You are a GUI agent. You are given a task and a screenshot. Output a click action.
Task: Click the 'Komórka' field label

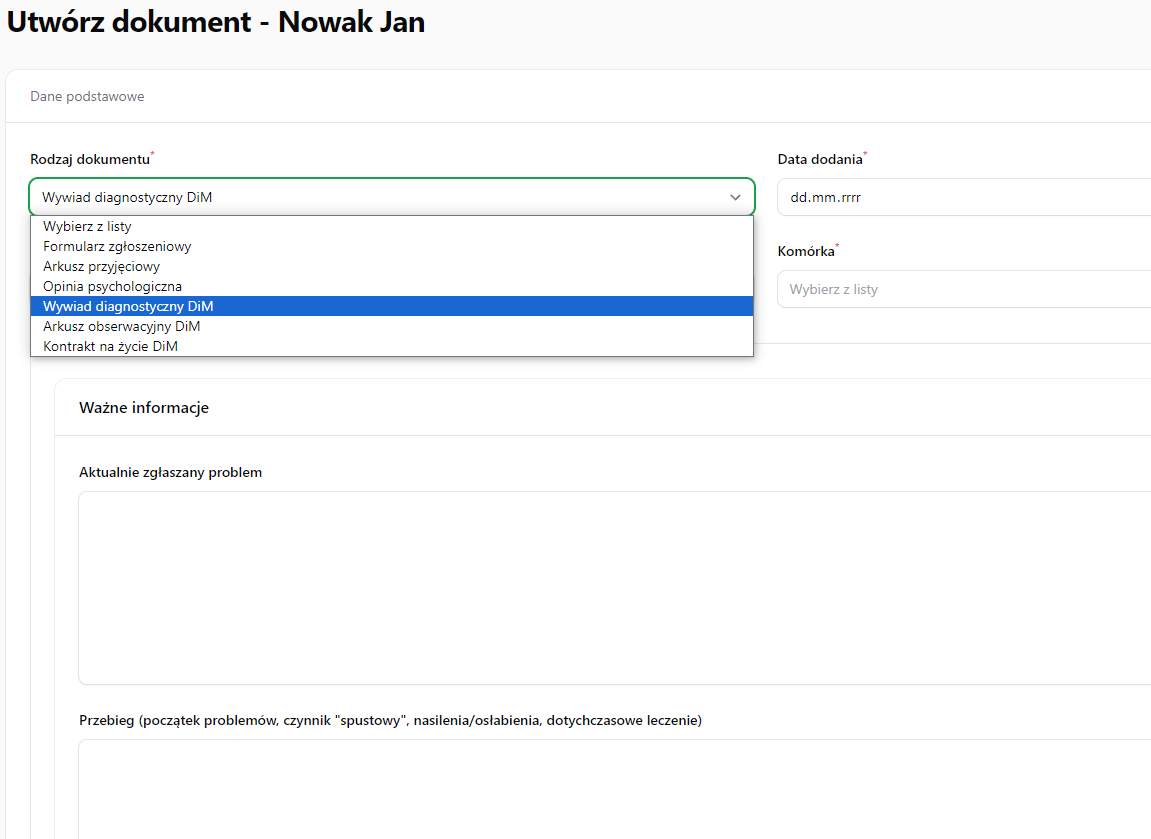coord(805,252)
